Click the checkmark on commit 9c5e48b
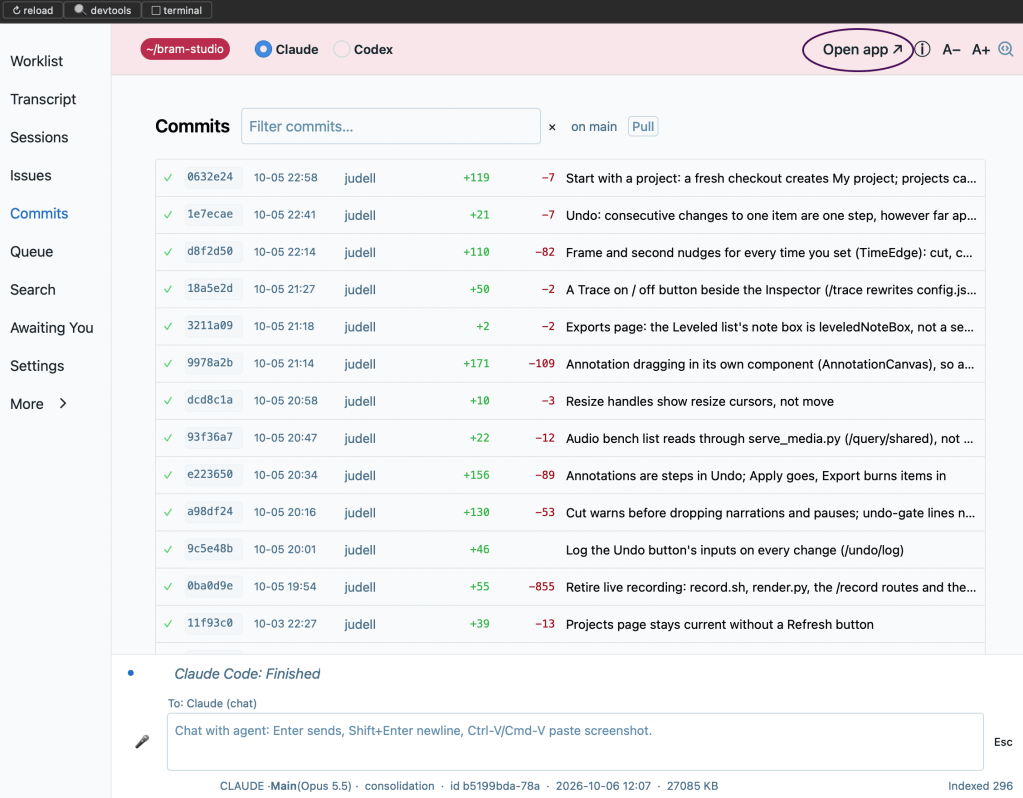 click(x=168, y=549)
